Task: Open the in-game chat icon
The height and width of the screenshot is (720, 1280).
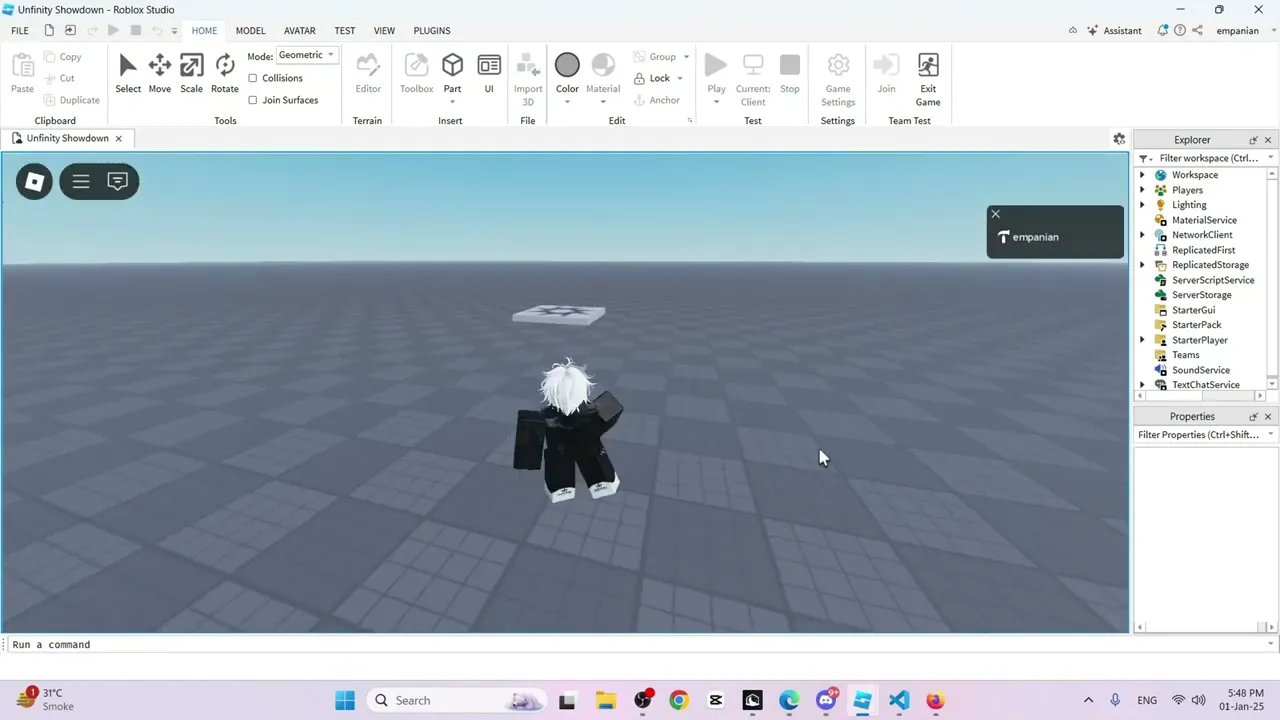Action: click(118, 181)
